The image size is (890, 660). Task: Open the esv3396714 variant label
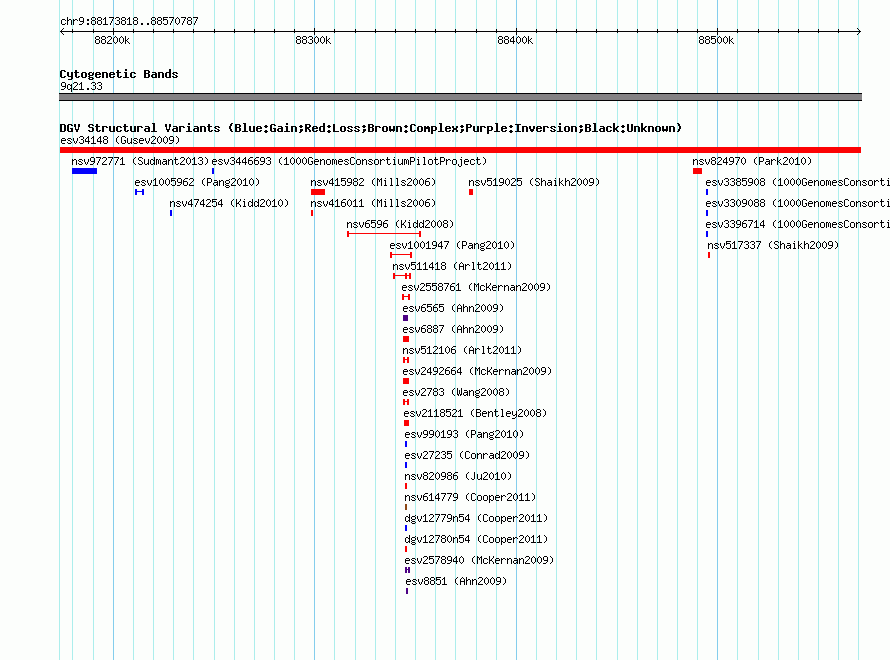797,224
